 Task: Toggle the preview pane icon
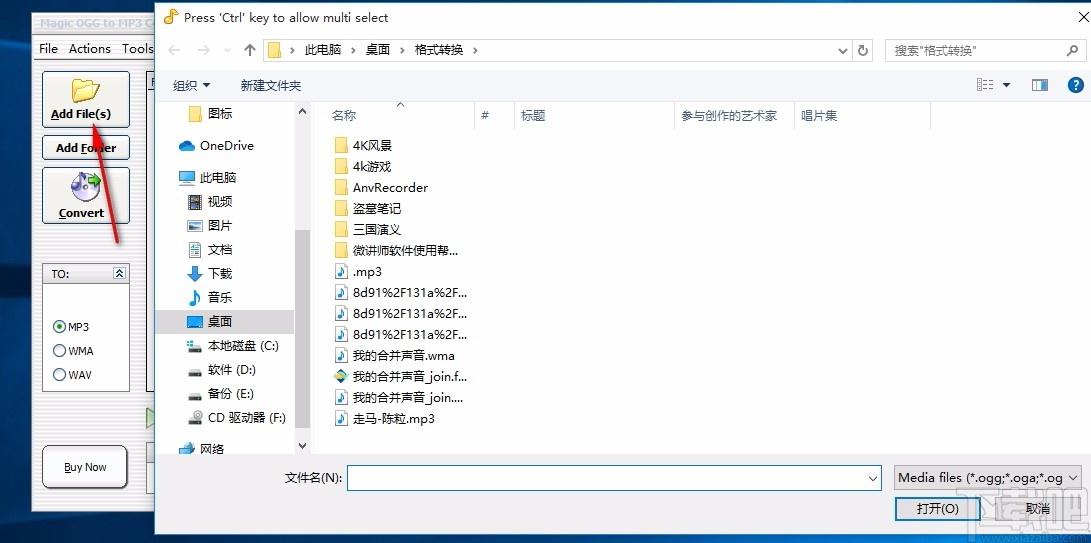1040,85
